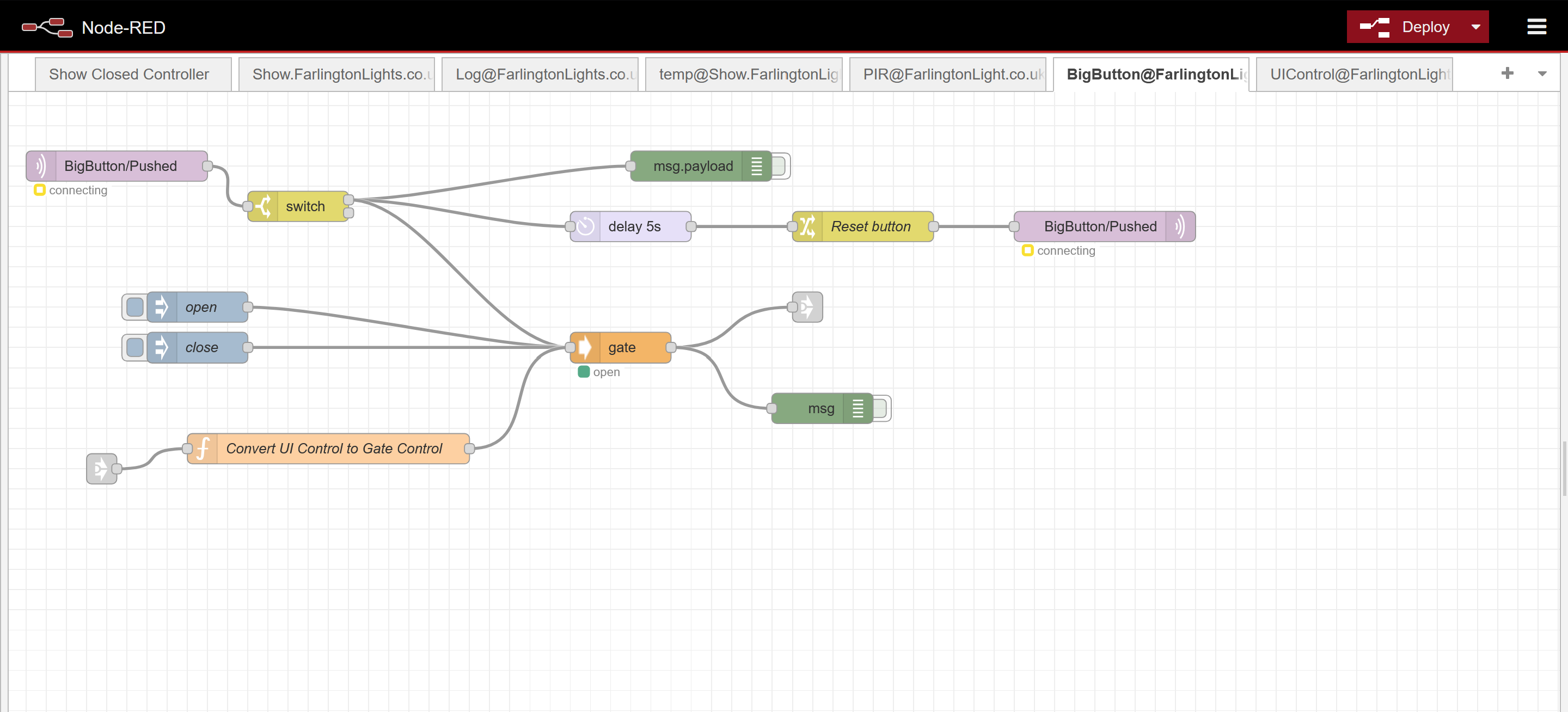This screenshot has height=712, width=1568.
Task: Click the antenna icon on BigButton/Pushed publish node
Action: pos(1181,226)
